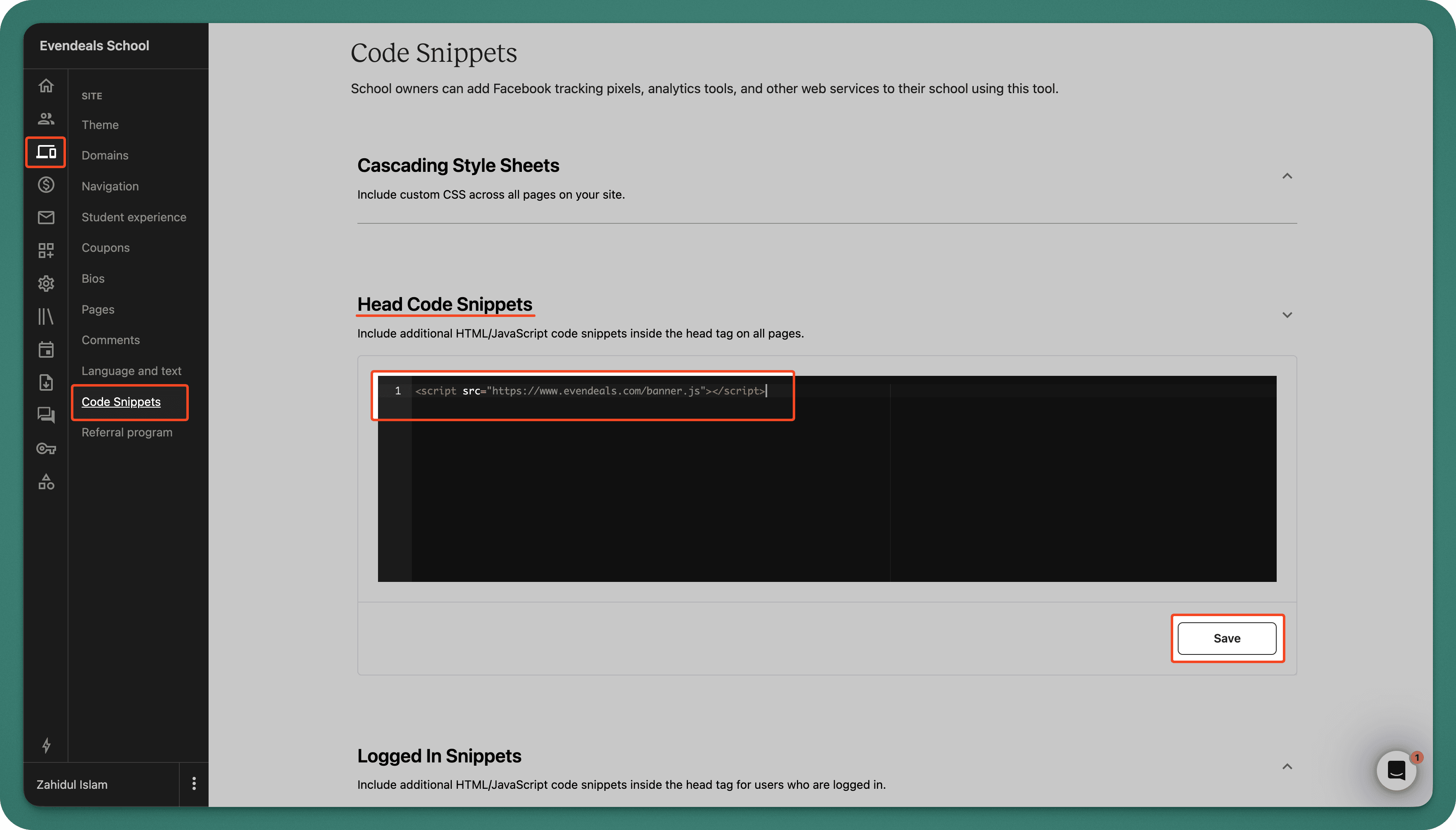Click the Save button

1226,638
